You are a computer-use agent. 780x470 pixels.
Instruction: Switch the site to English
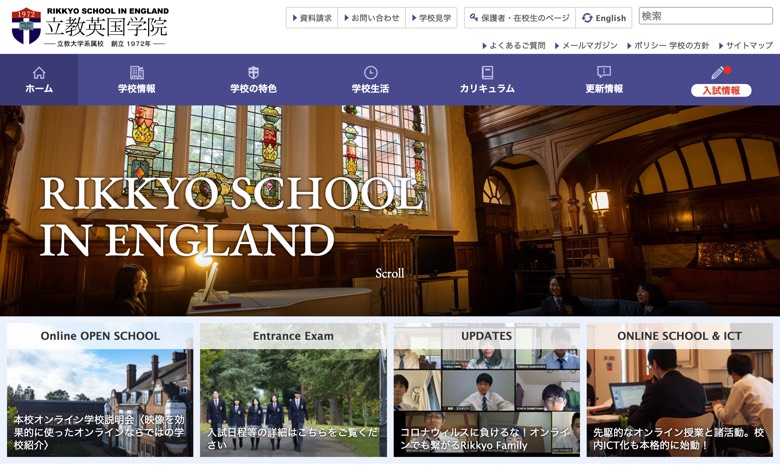[x=604, y=18]
